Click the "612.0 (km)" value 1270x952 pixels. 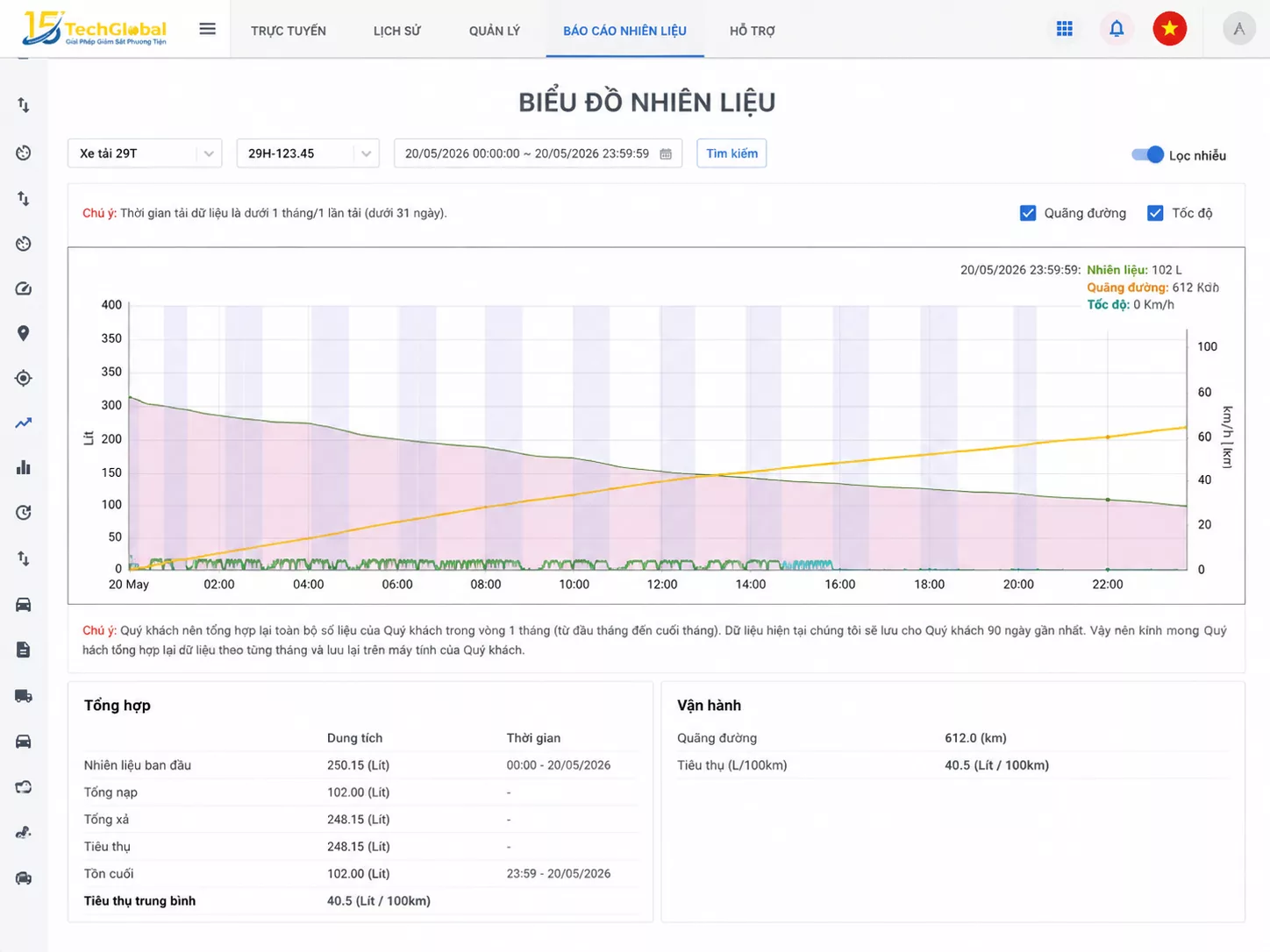(x=975, y=738)
